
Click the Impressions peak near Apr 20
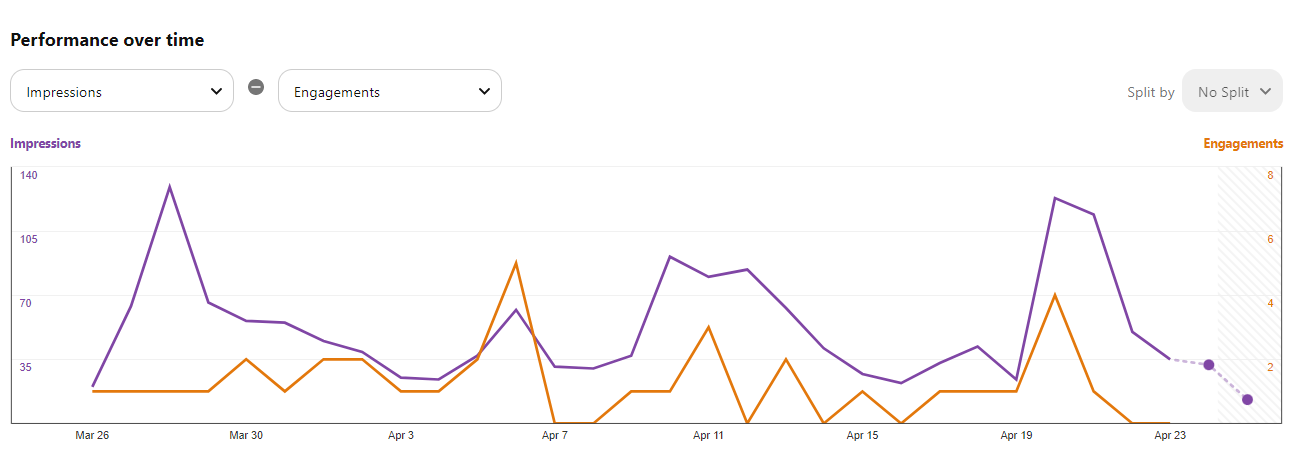click(1055, 198)
